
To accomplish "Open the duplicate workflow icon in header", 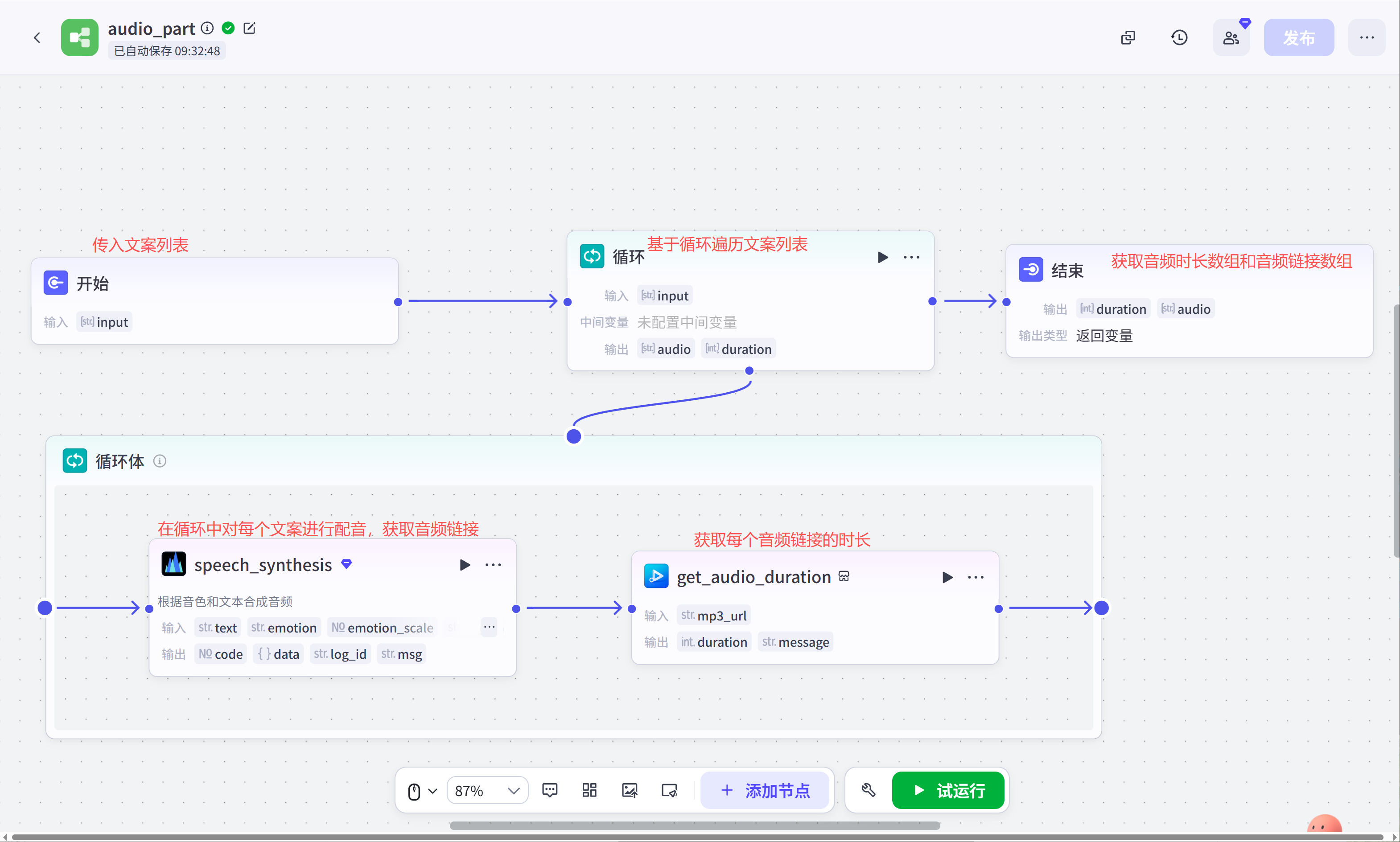I will coord(1128,38).
